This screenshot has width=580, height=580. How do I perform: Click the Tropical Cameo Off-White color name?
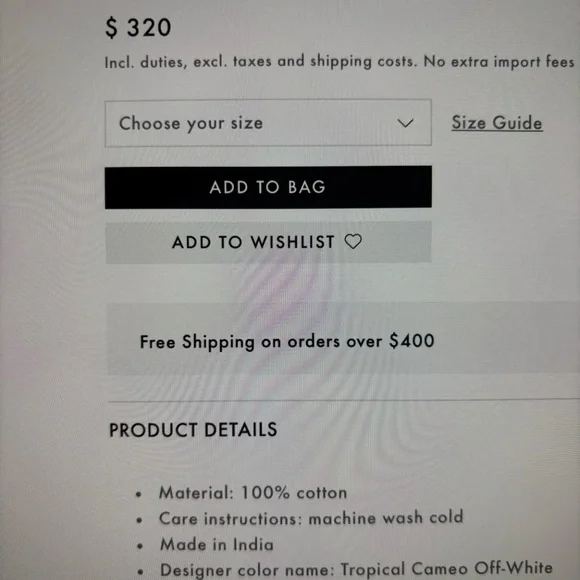tap(446, 569)
